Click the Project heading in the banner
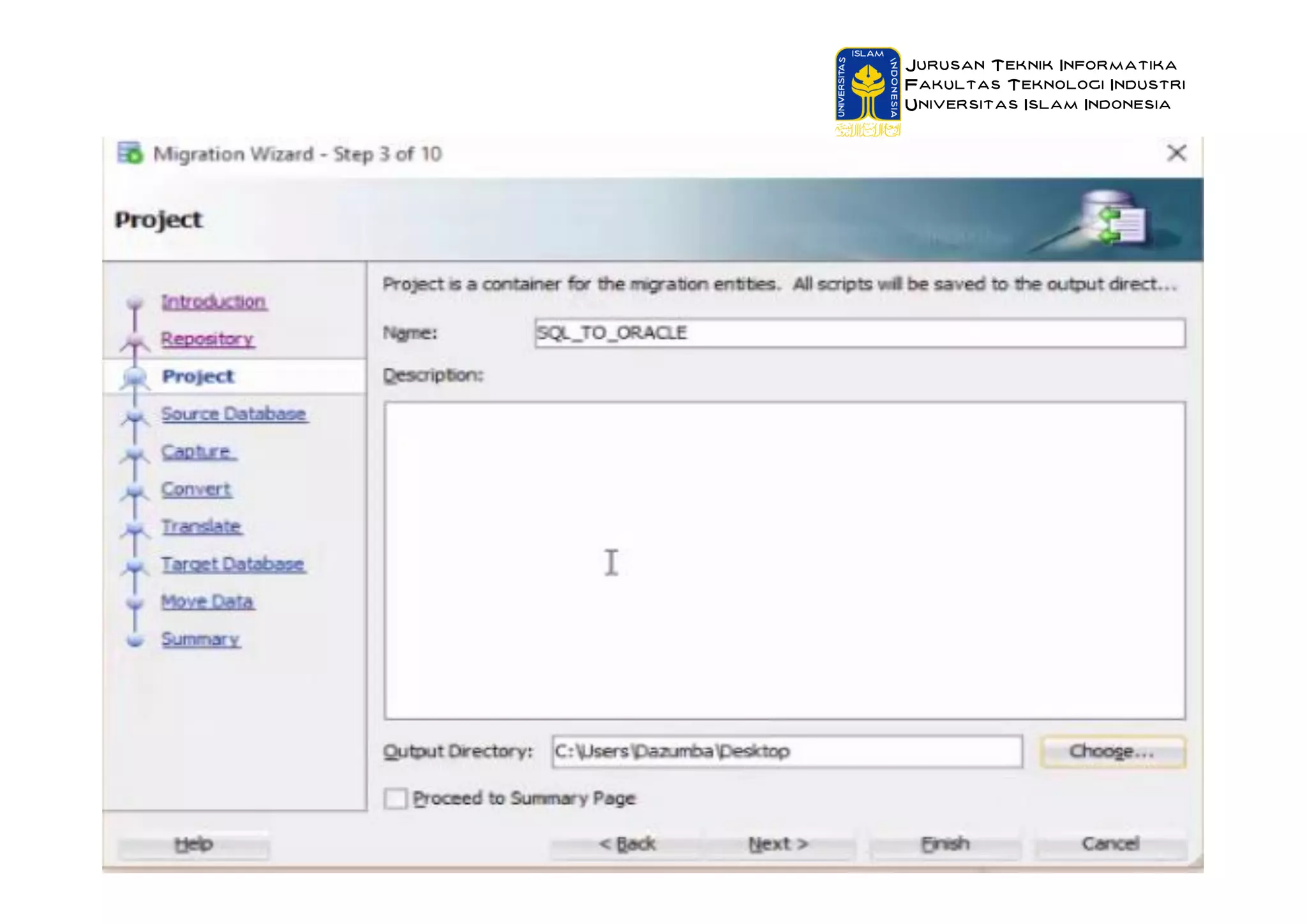The height and width of the screenshot is (924, 1307). point(158,220)
